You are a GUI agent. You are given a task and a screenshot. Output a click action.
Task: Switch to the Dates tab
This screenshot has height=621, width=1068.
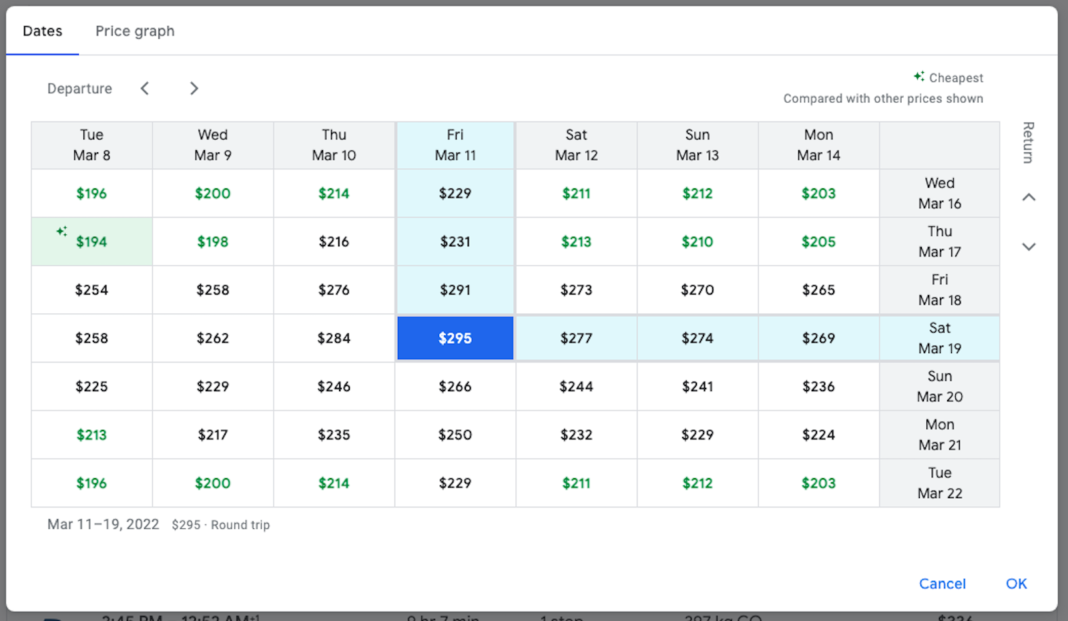[42, 31]
